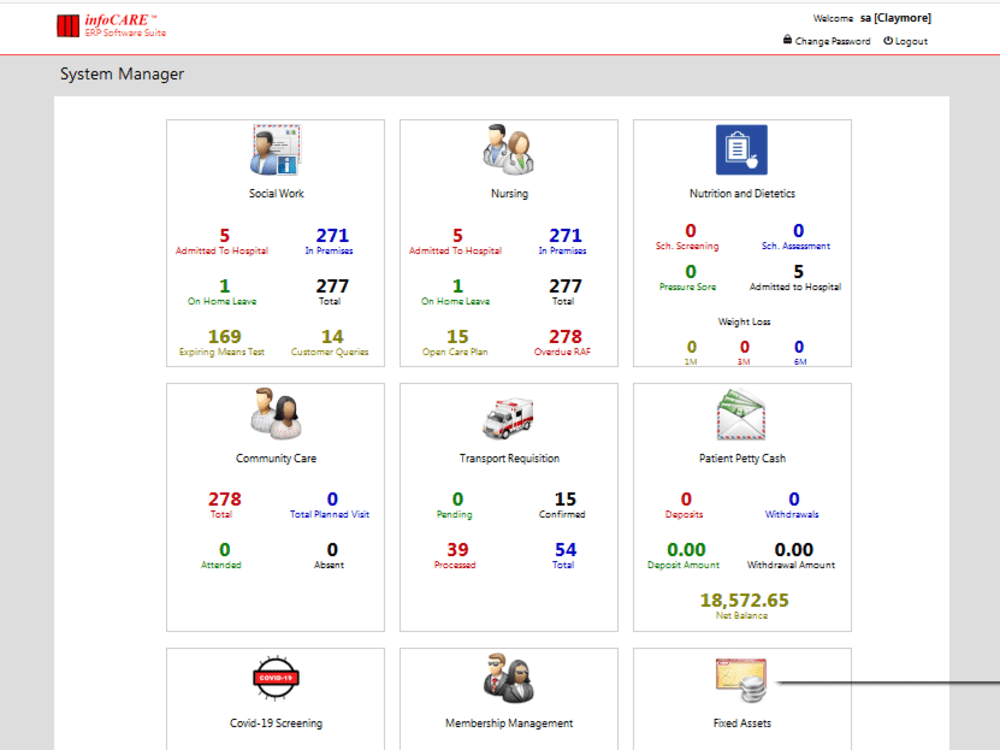Click Transport Pending count
This screenshot has height=750, width=1000.
click(457, 499)
